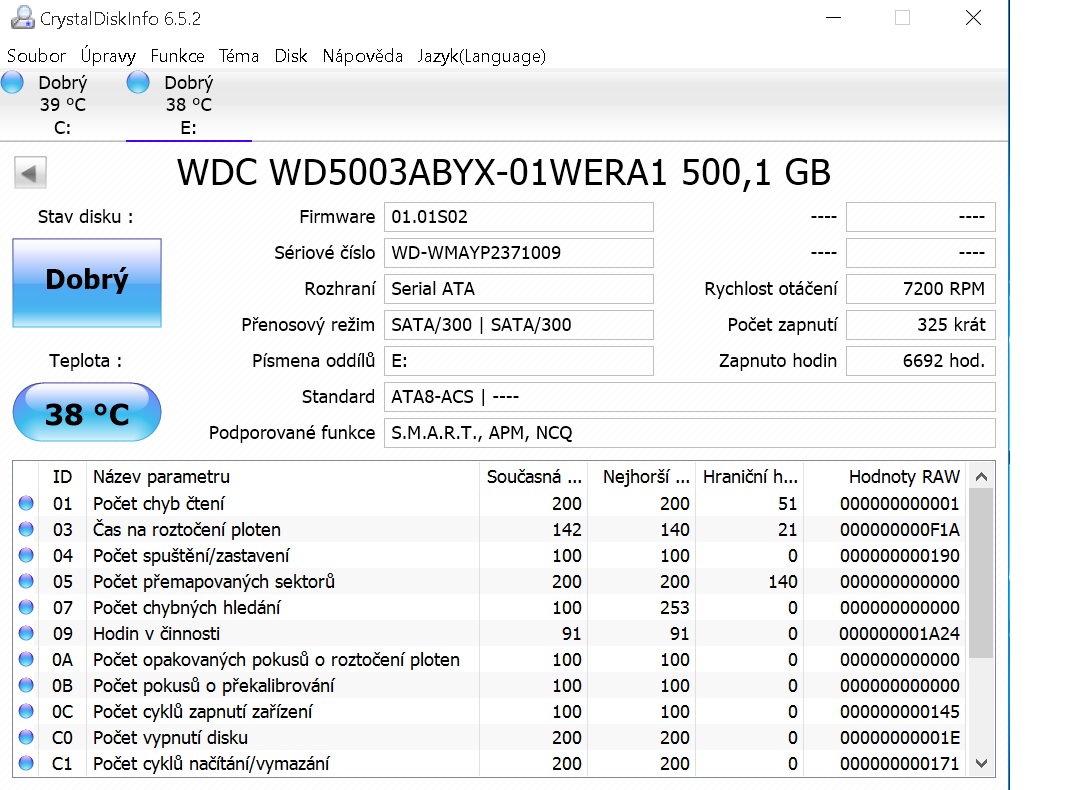Select Počet opakovaných pokusů o roztočení ploten
The image size is (1065, 790).
point(490,660)
